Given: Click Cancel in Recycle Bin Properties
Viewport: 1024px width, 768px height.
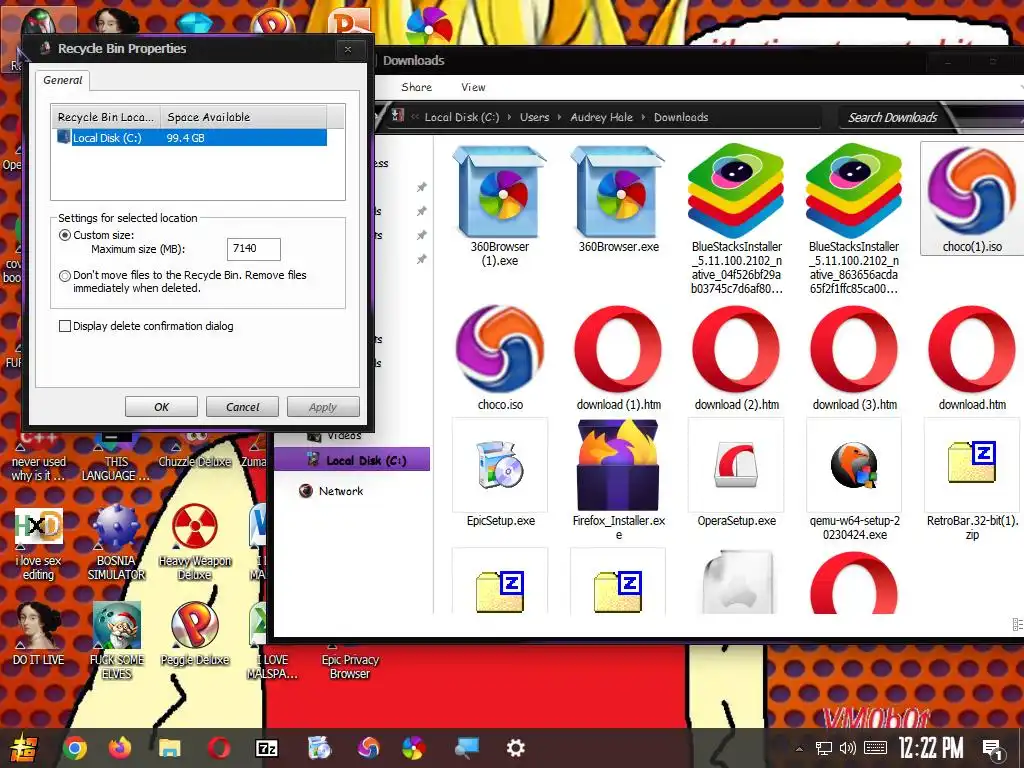Looking at the screenshot, I should click(242, 407).
